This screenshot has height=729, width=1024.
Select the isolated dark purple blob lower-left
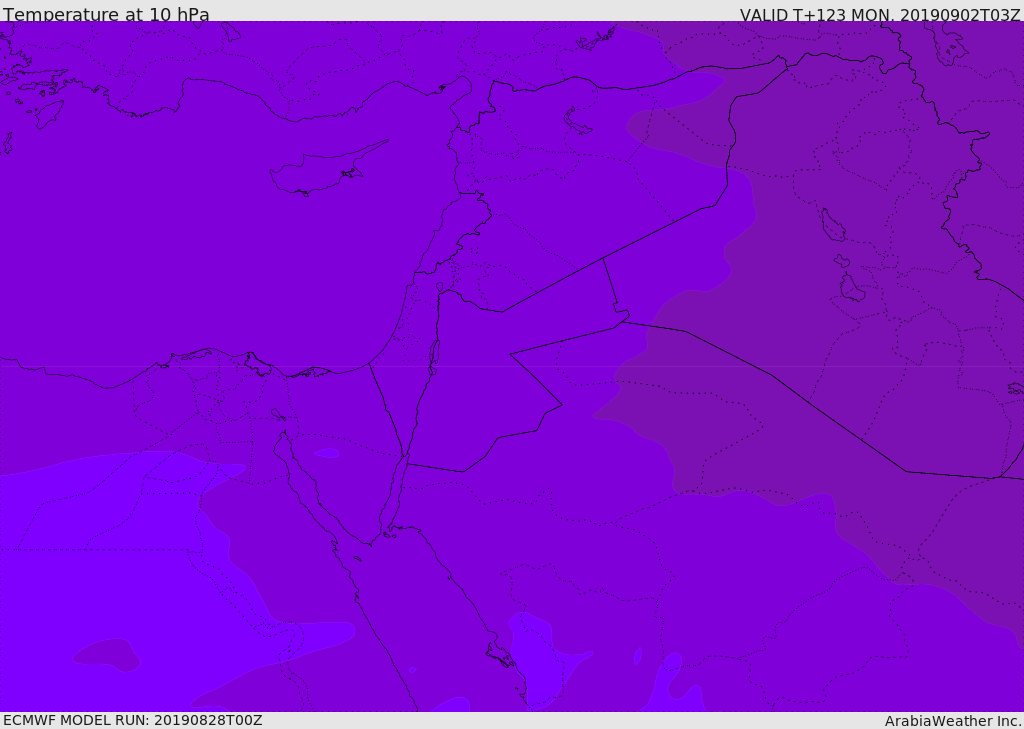(108, 655)
